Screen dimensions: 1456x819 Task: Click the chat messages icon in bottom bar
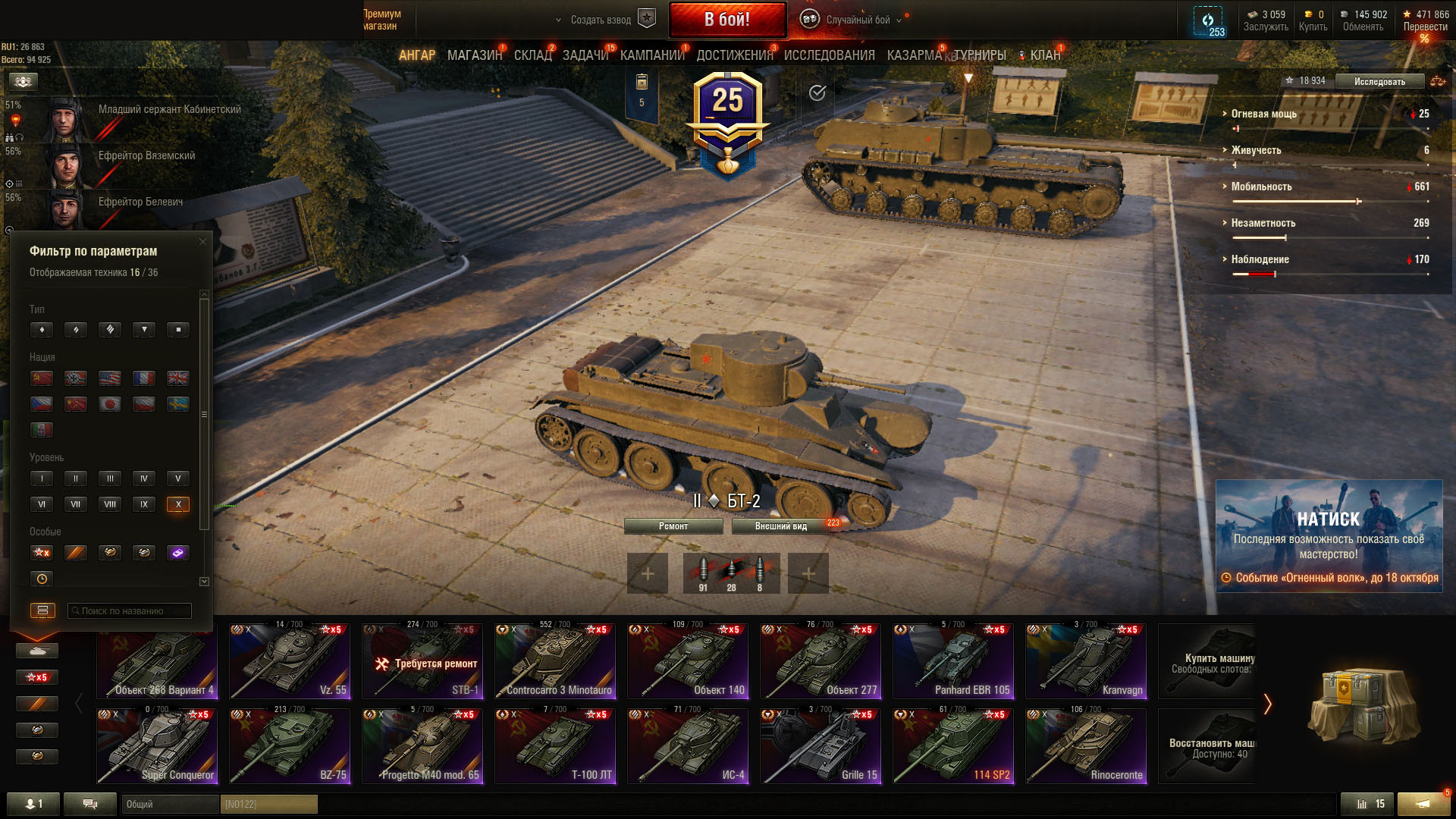(90, 804)
